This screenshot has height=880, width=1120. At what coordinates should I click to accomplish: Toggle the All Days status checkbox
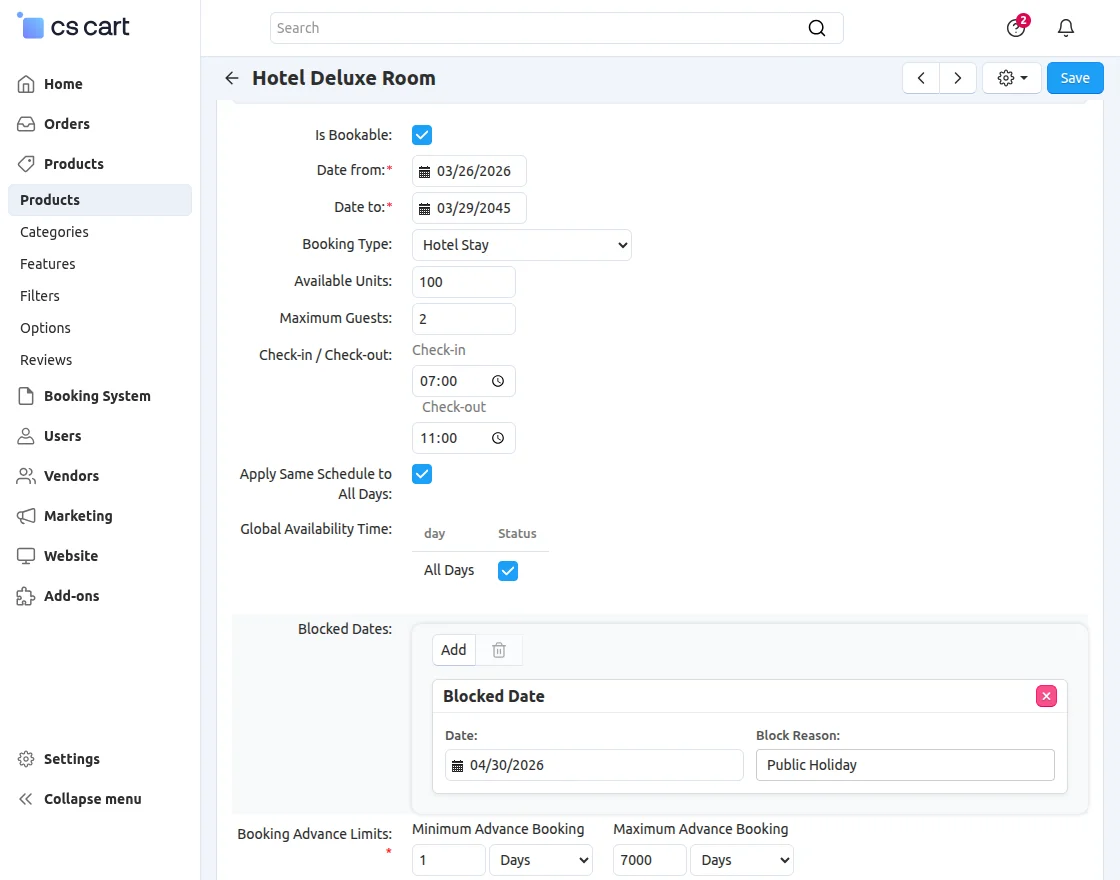(x=508, y=570)
